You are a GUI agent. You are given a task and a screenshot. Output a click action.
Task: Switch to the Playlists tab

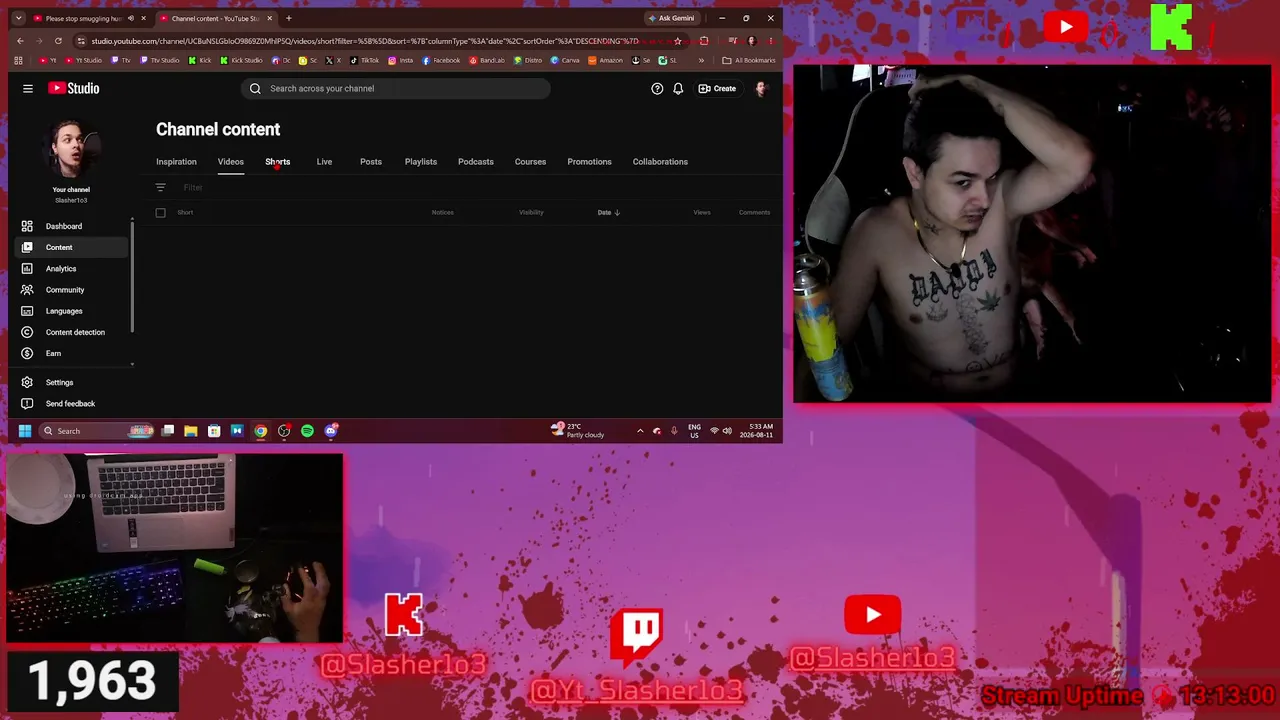pos(421,162)
